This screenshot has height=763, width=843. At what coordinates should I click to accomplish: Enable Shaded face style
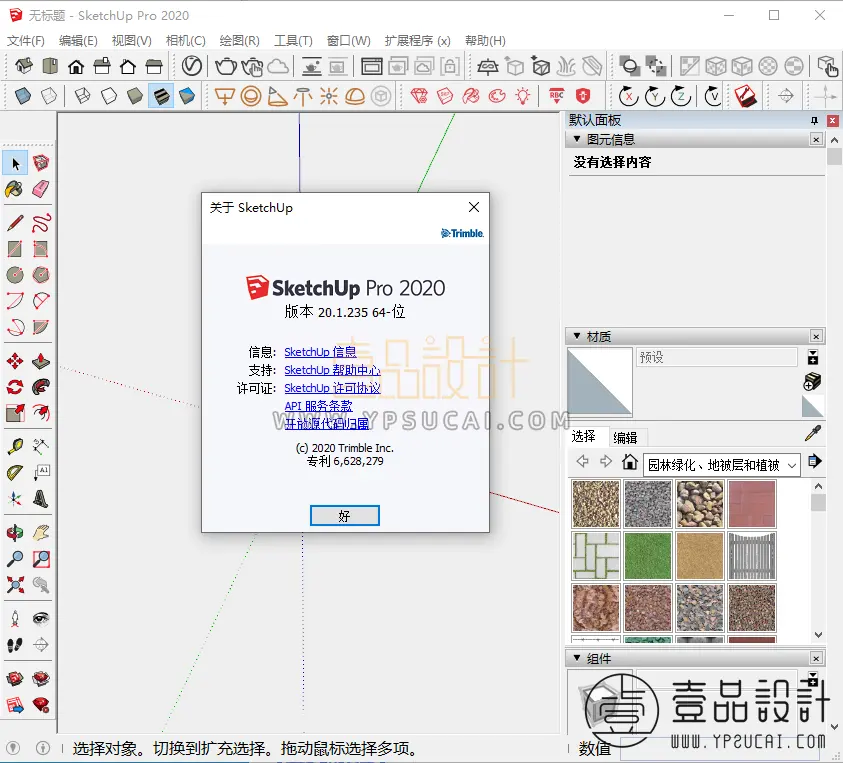(134, 96)
